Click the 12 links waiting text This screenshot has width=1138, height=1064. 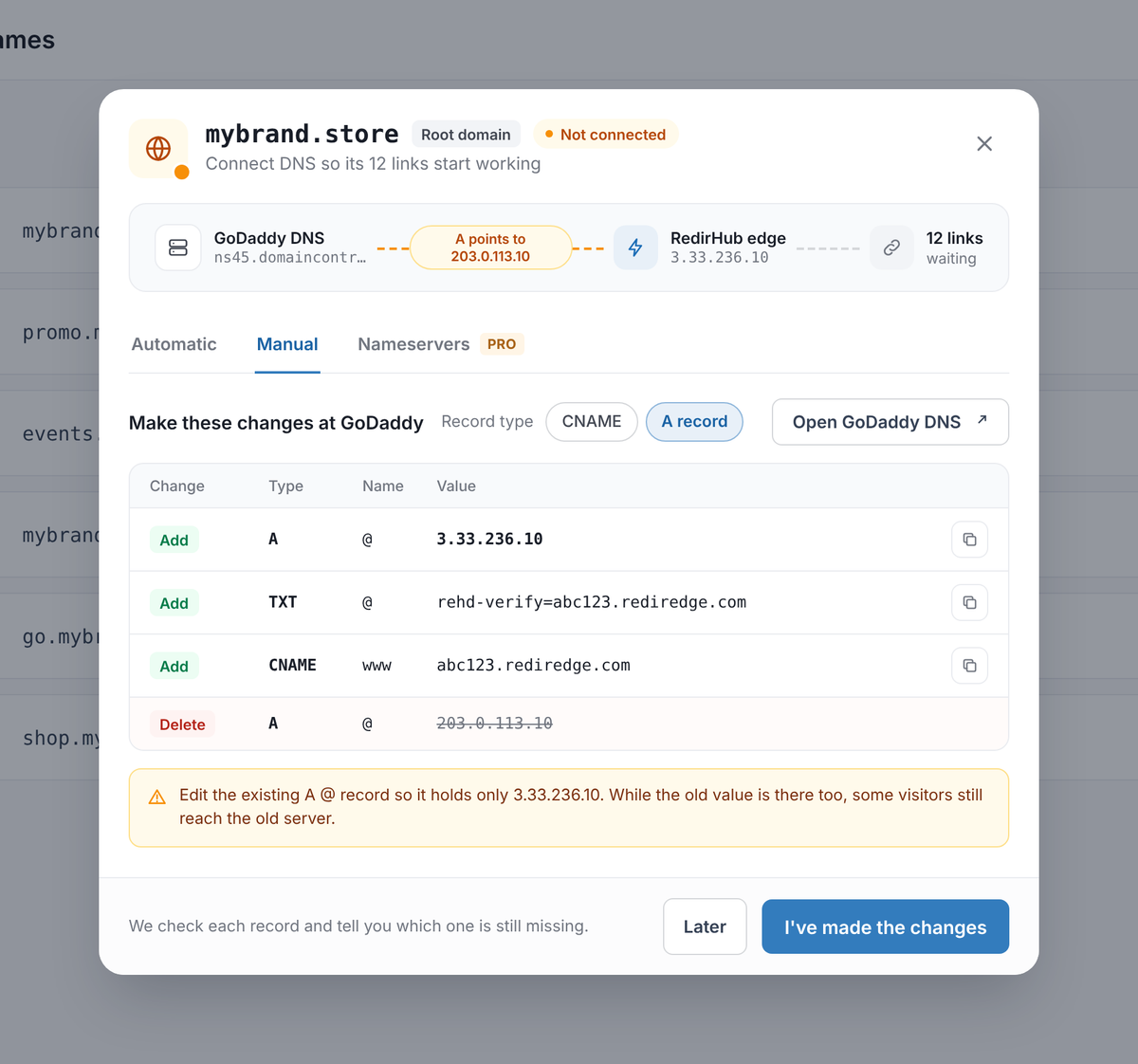pyautogui.click(x=954, y=248)
